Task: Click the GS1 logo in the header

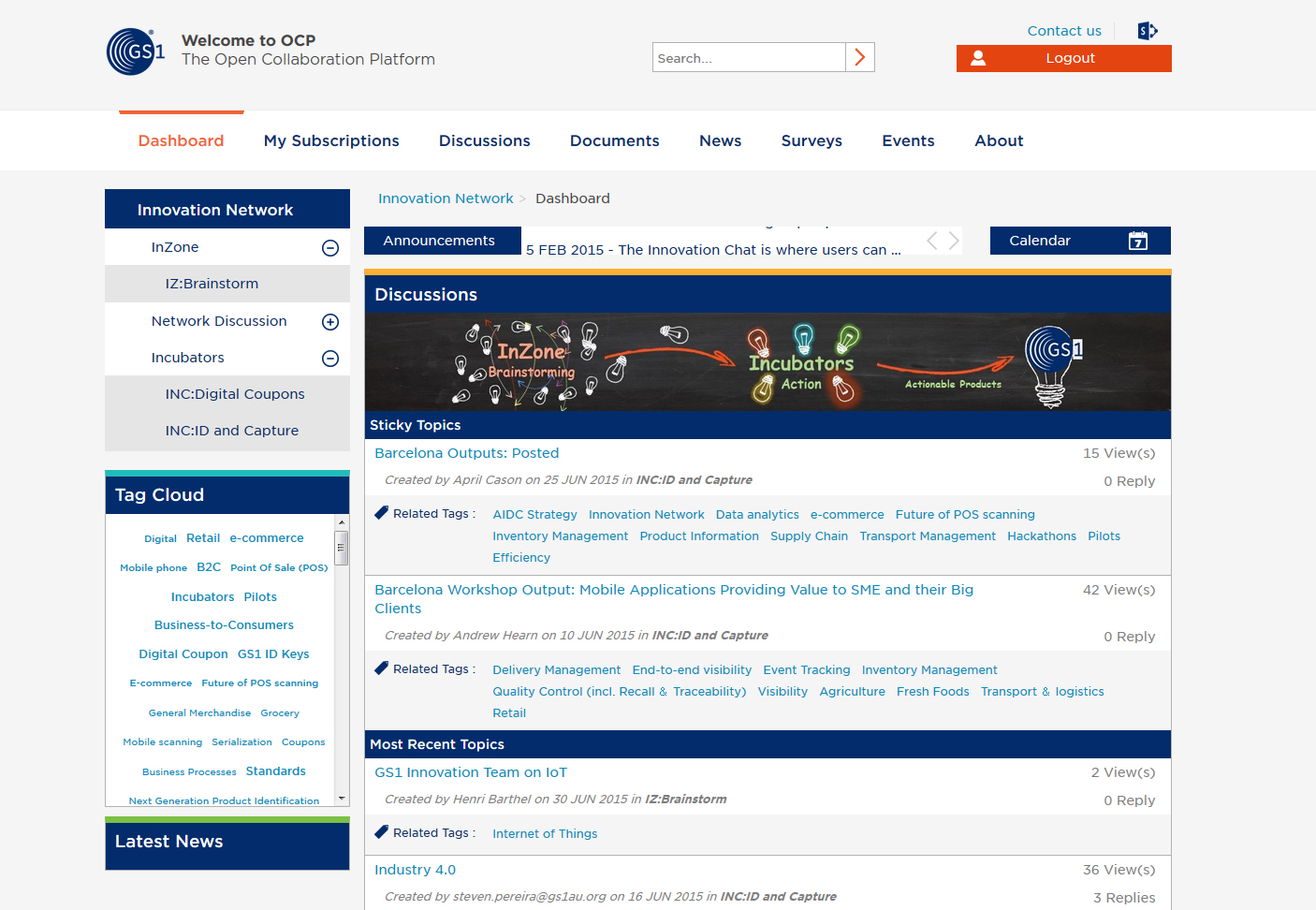Action: tap(136, 51)
